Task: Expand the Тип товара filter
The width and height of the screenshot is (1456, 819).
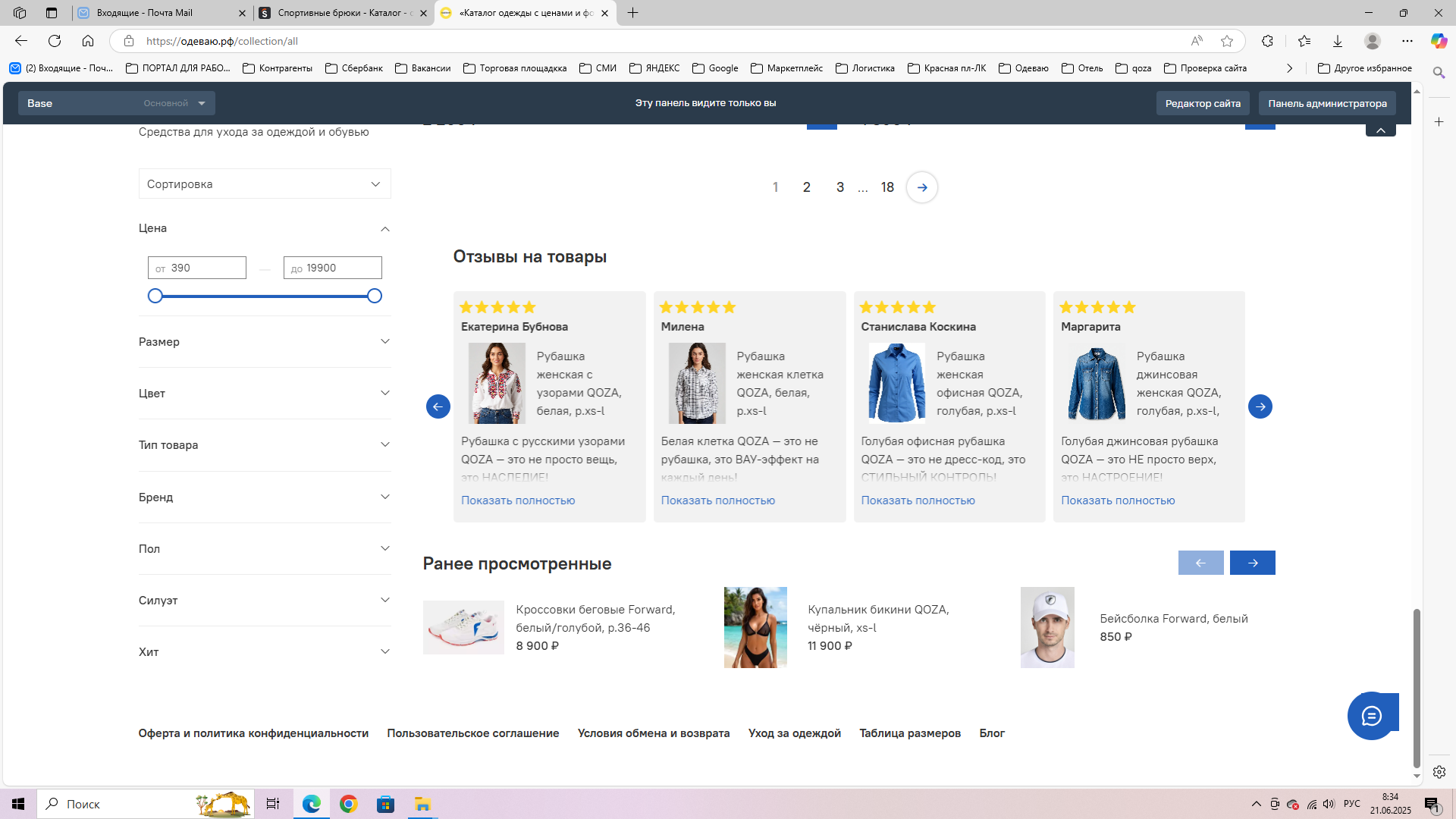Action: pos(265,445)
